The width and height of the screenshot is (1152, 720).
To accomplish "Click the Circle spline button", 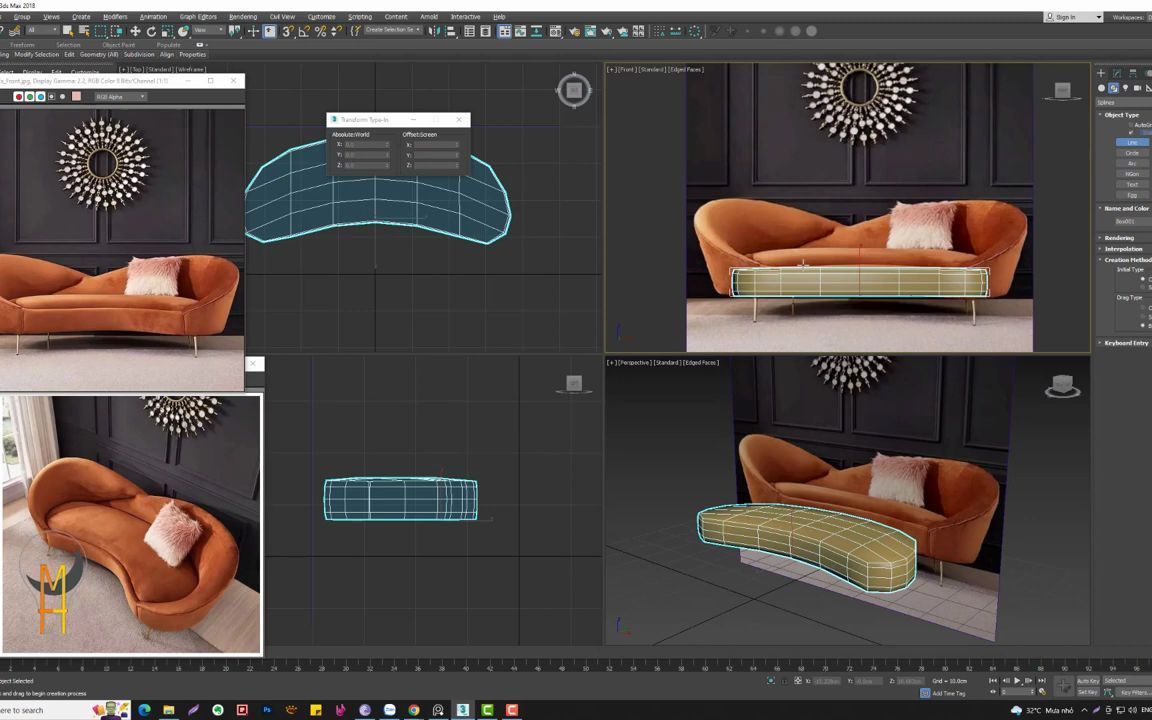I will (1133, 153).
